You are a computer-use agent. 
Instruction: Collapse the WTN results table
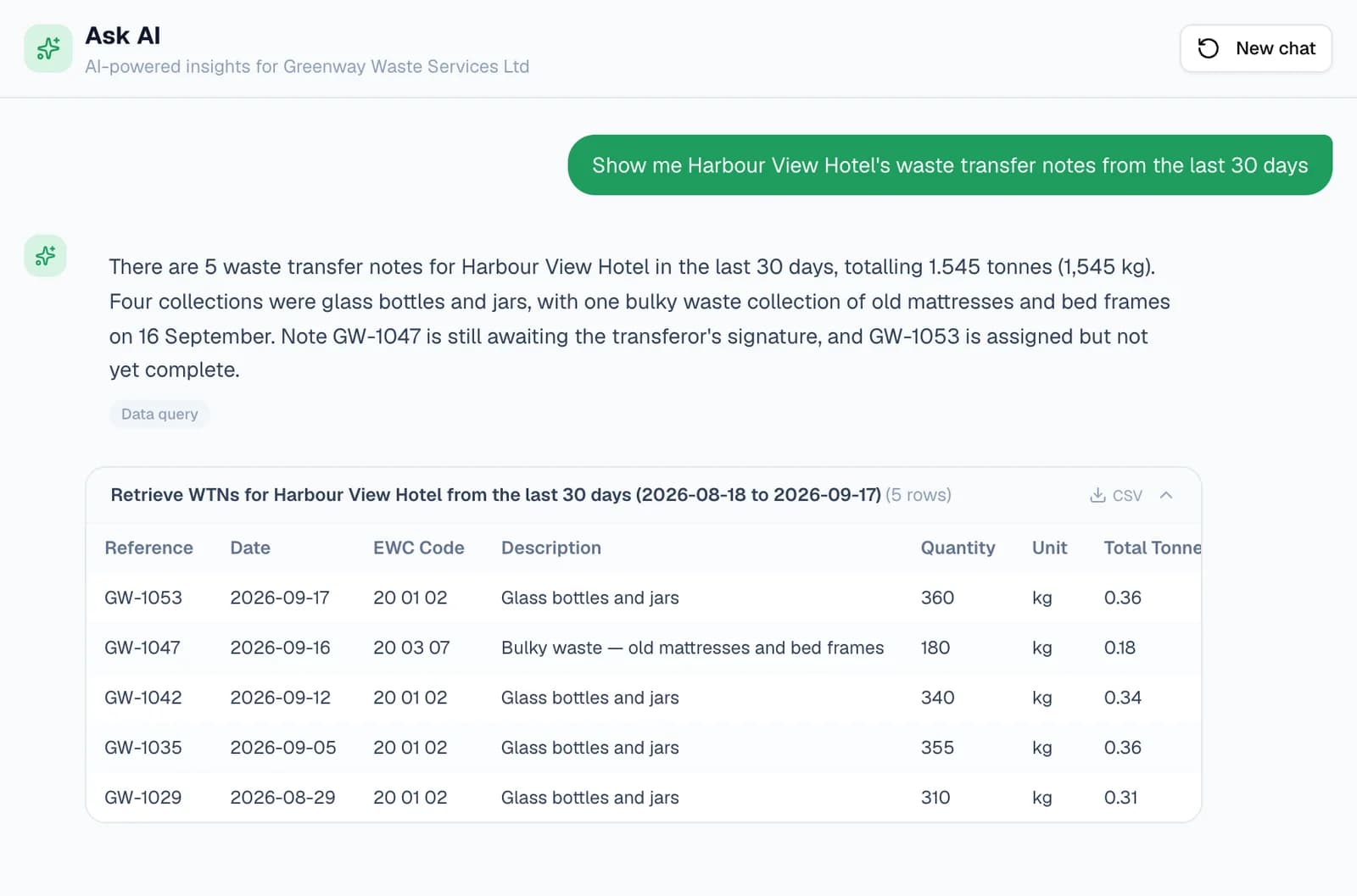(1166, 495)
